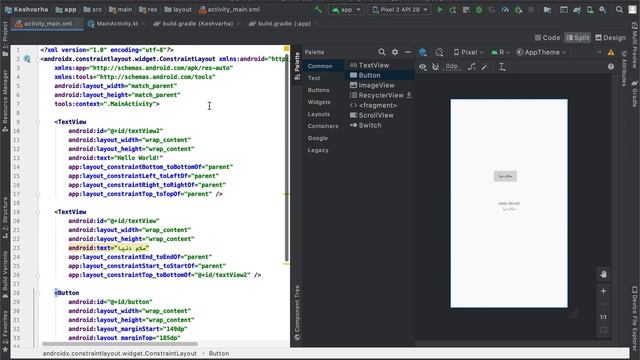Click the editor horizontal scrollbar
Image resolution: width=640 pixels, height=360 pixels.
click(x=120, y=344)
